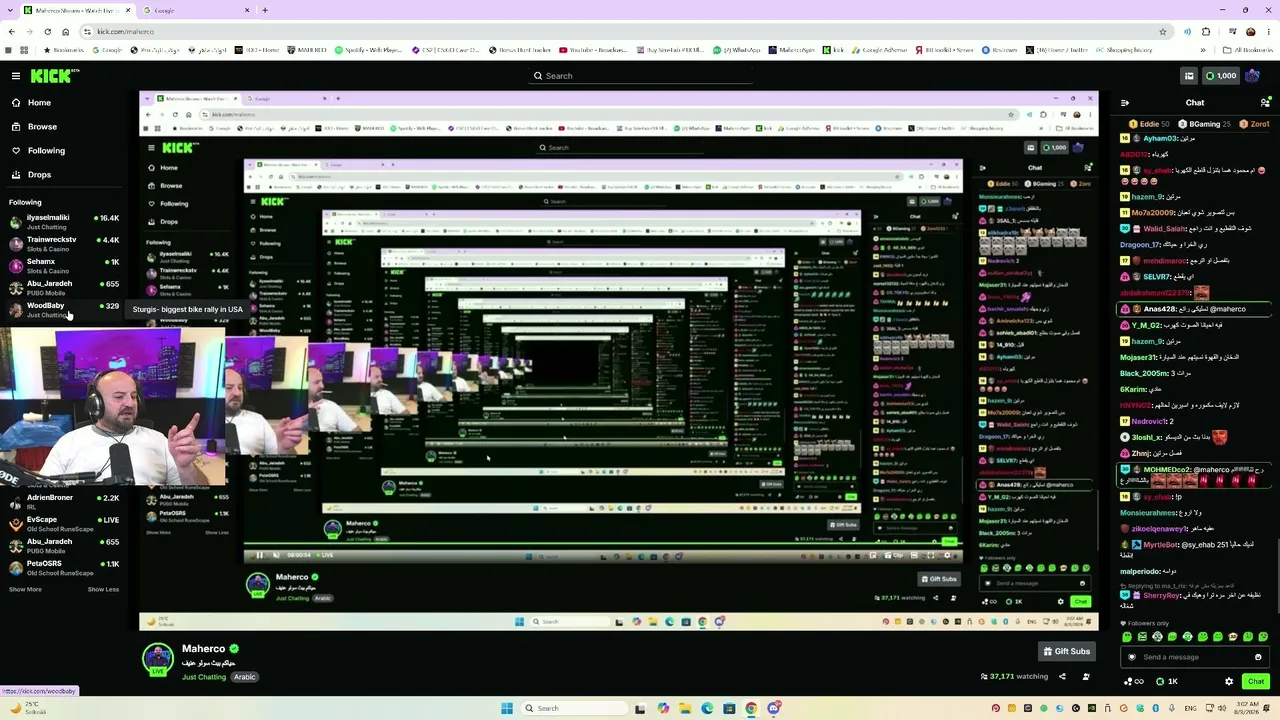This screenshot has height=720, width=1280.
Task: Click the Kick search field
Action: pyautogui.click(x=640, y=76)
